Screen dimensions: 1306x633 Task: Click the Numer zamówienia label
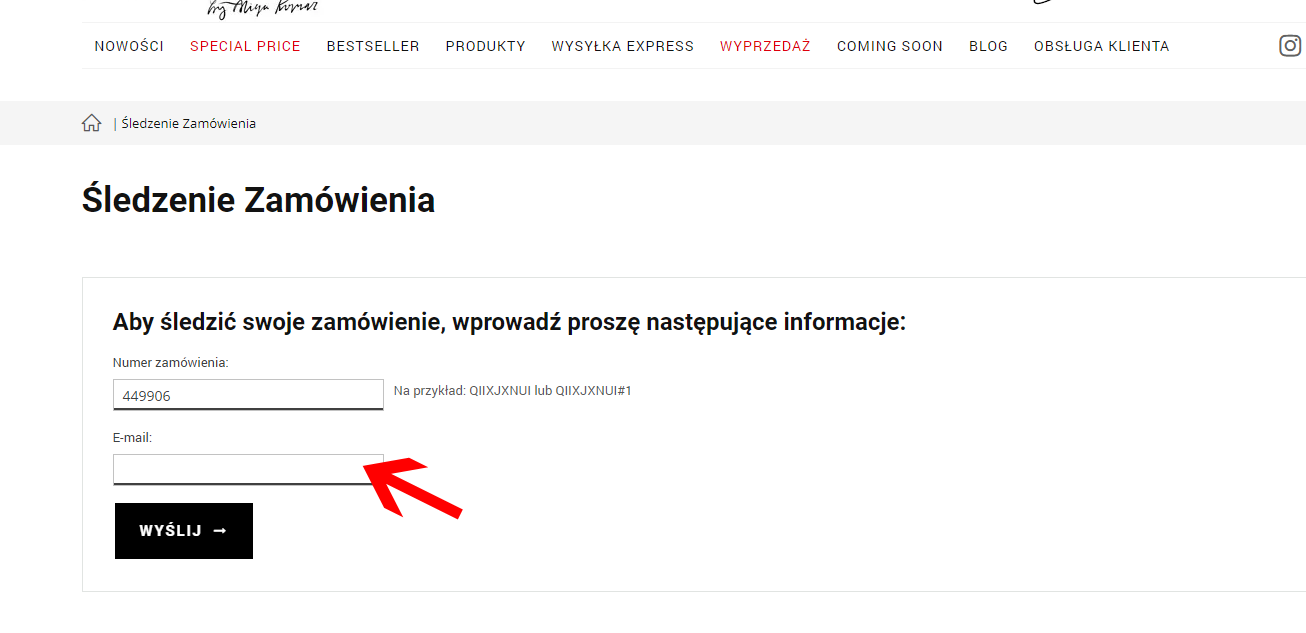click(x=170, y=363)
